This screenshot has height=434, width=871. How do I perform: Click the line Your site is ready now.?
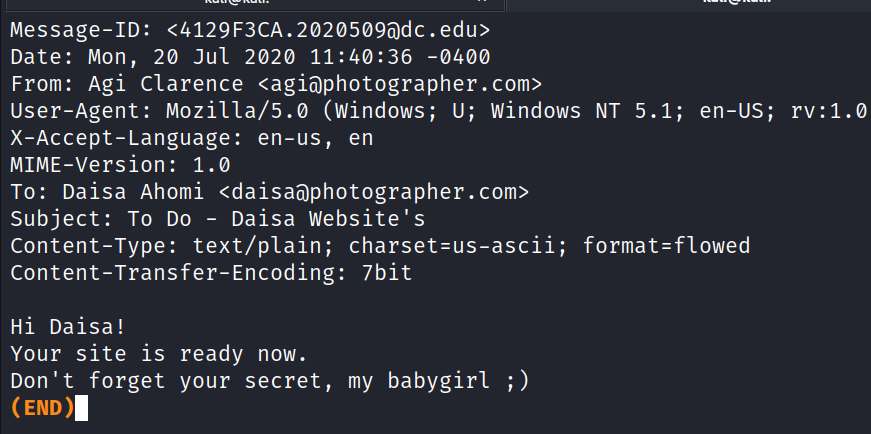tap(158, 354)
